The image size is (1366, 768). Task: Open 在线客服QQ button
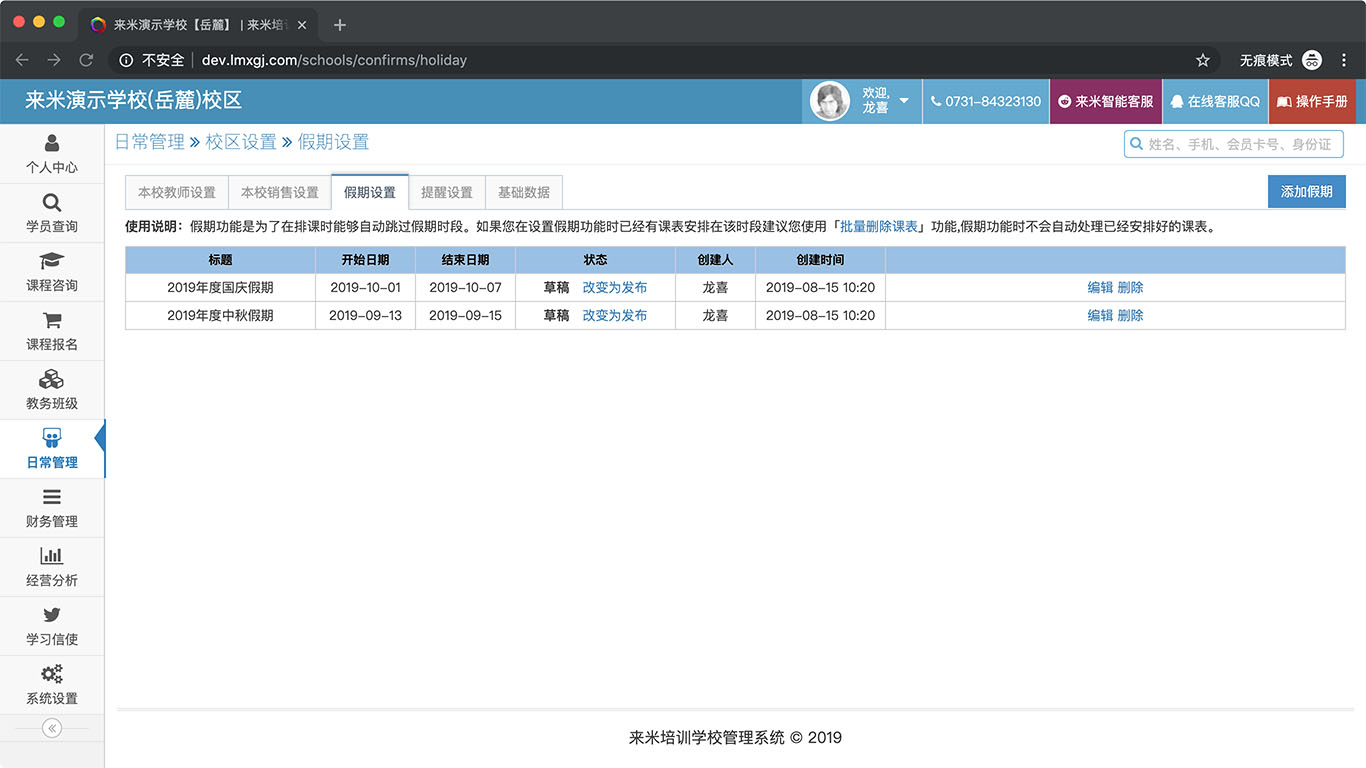coord(1215,102)
